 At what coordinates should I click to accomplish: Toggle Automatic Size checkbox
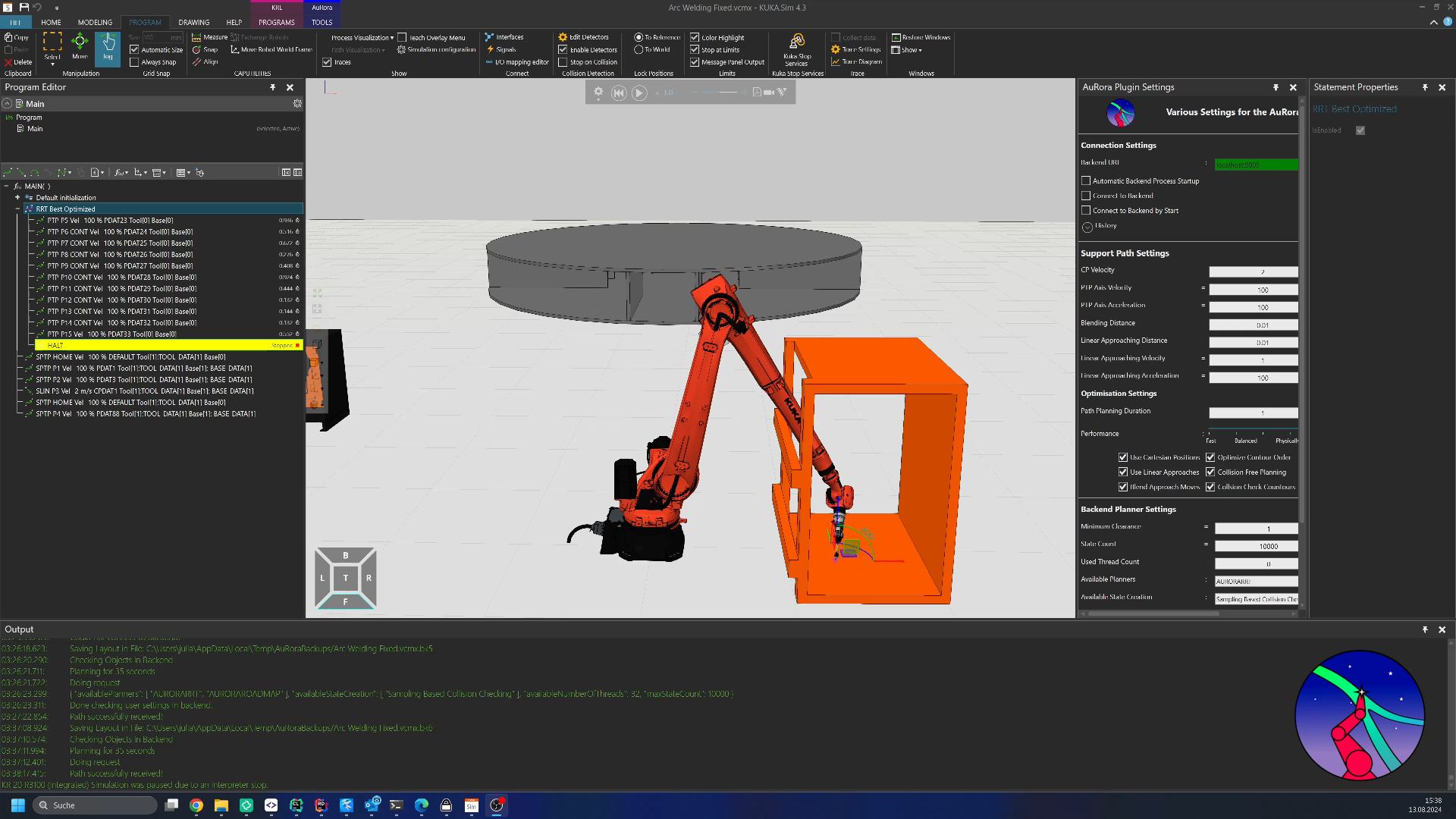coord(134,50)
